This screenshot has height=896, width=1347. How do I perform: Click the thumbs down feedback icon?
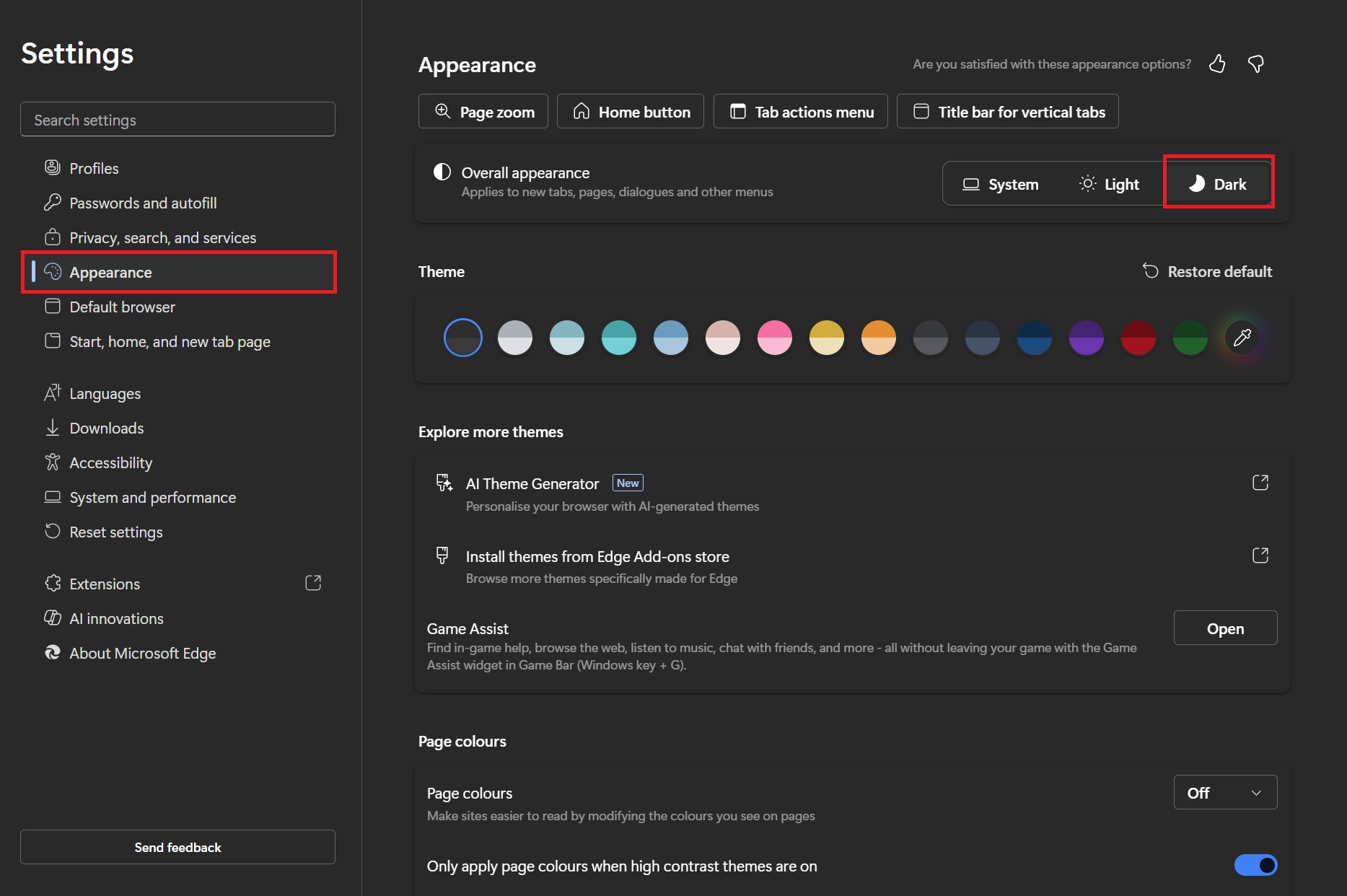click(1256, 64)
